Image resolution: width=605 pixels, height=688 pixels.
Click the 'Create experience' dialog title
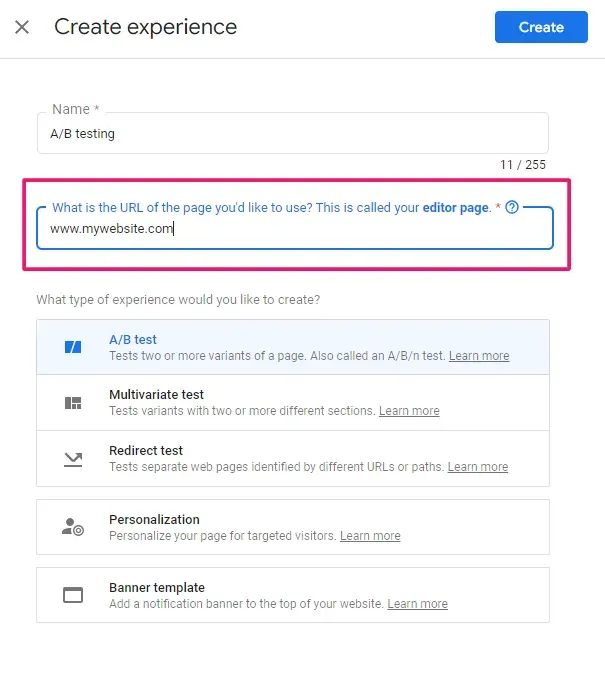(145, 27)
